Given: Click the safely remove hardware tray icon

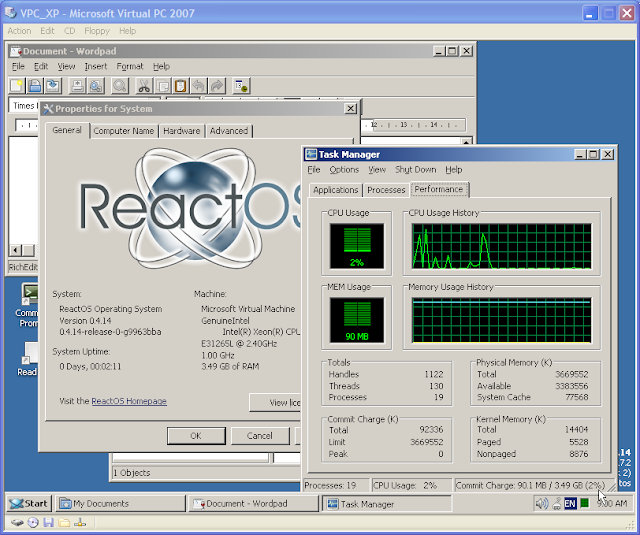Looking at the screenshot, I should point(556,504).
